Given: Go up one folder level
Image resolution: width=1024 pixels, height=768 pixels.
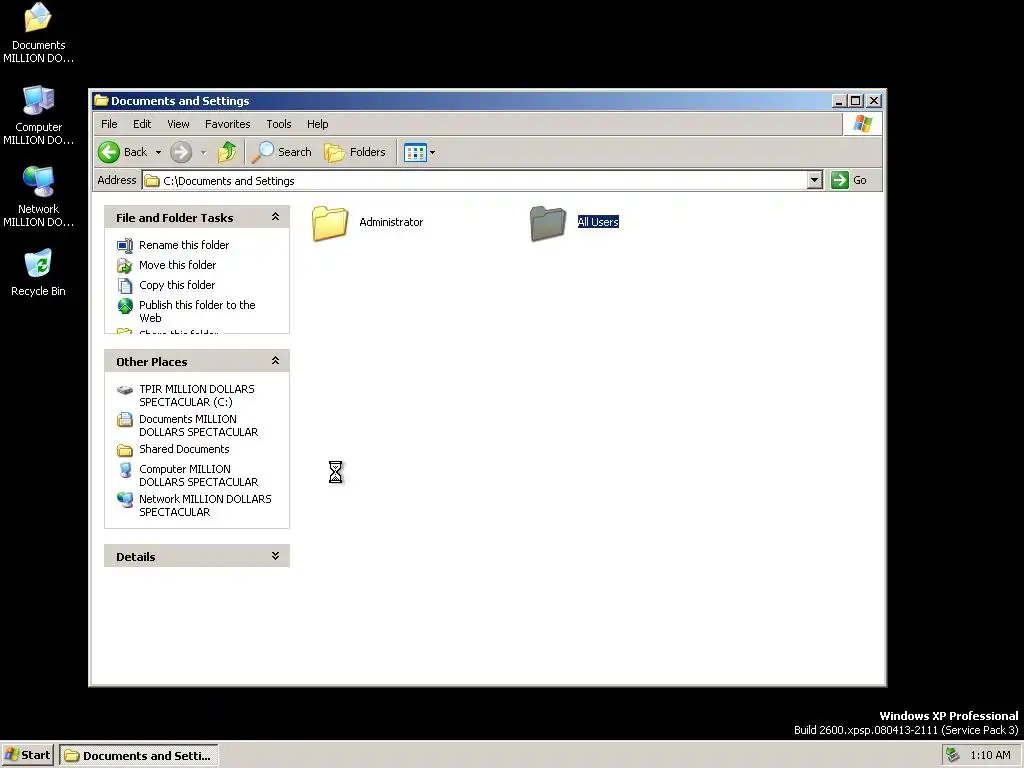Looking at the screenshot, I should click(227, 152).
